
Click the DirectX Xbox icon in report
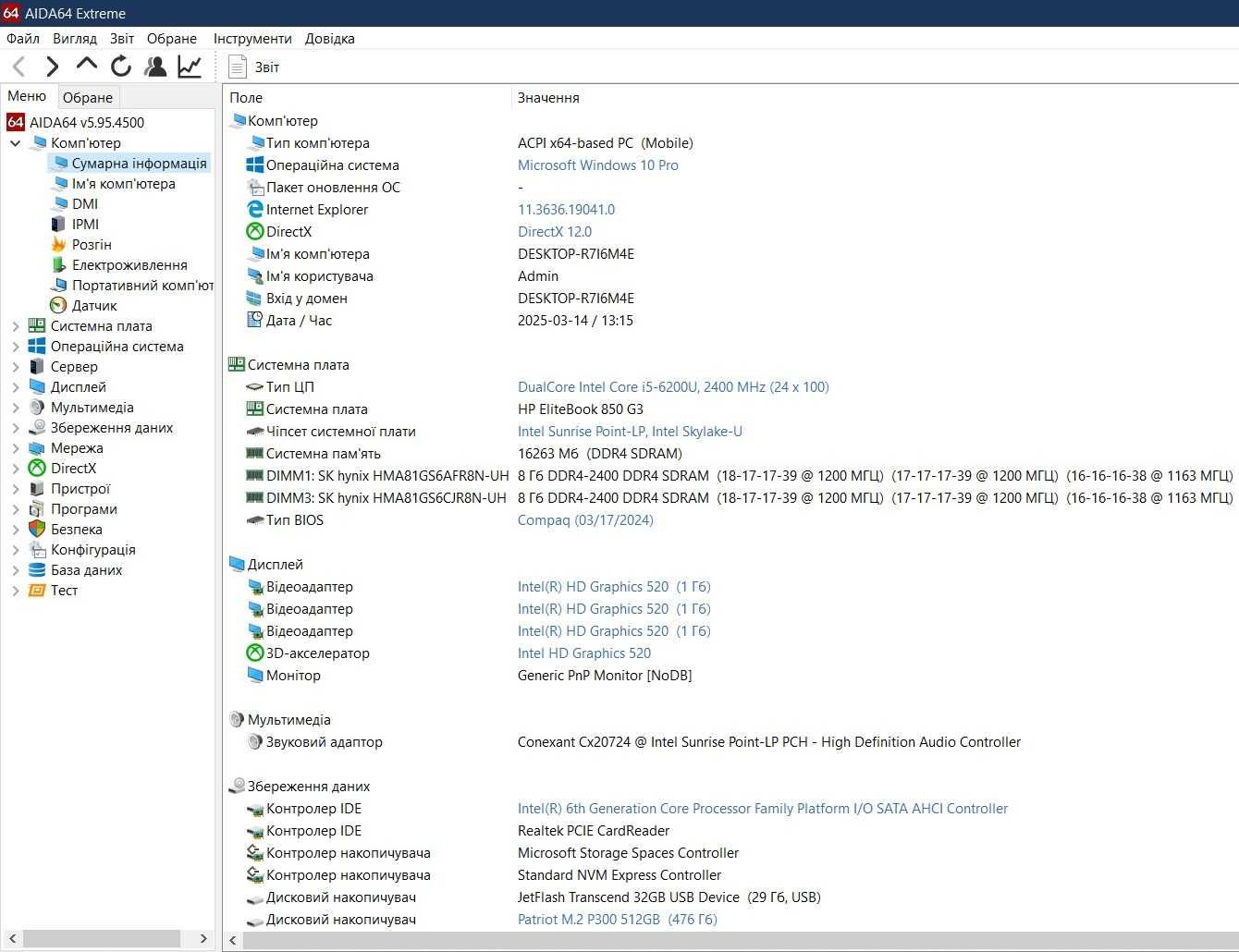pyautogui.click(x=255, y=232)
